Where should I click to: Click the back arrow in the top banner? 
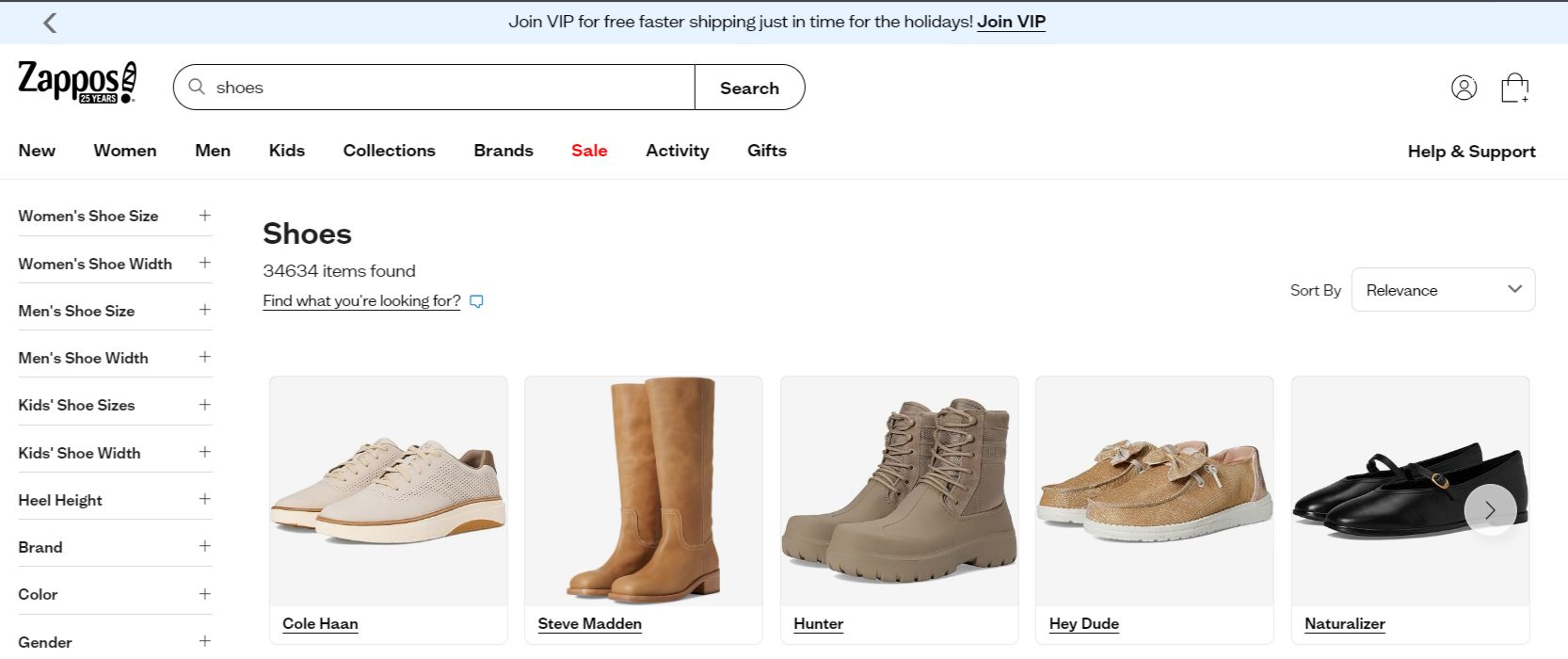click(x=50, y=23)
